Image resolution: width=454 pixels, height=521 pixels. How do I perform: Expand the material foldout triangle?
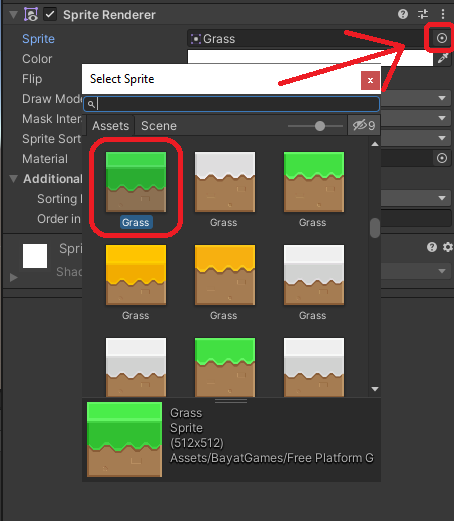pos(13,277)
